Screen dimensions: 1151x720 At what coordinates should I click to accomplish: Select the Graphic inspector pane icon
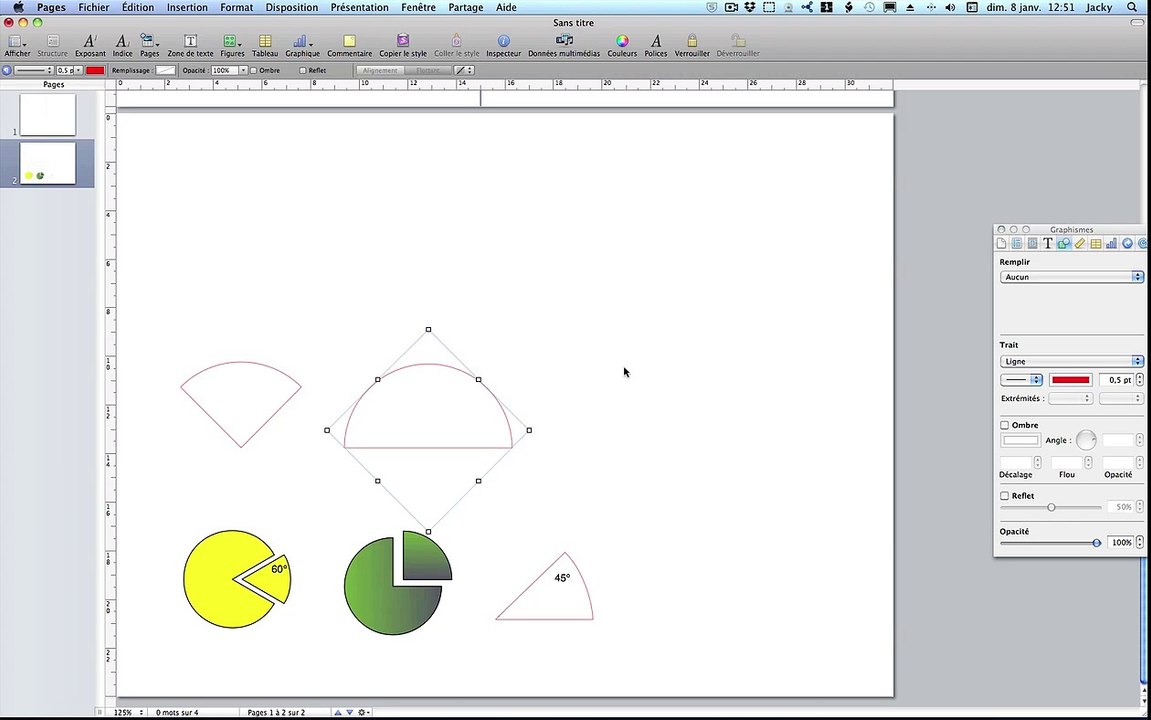click(1064, 244)
